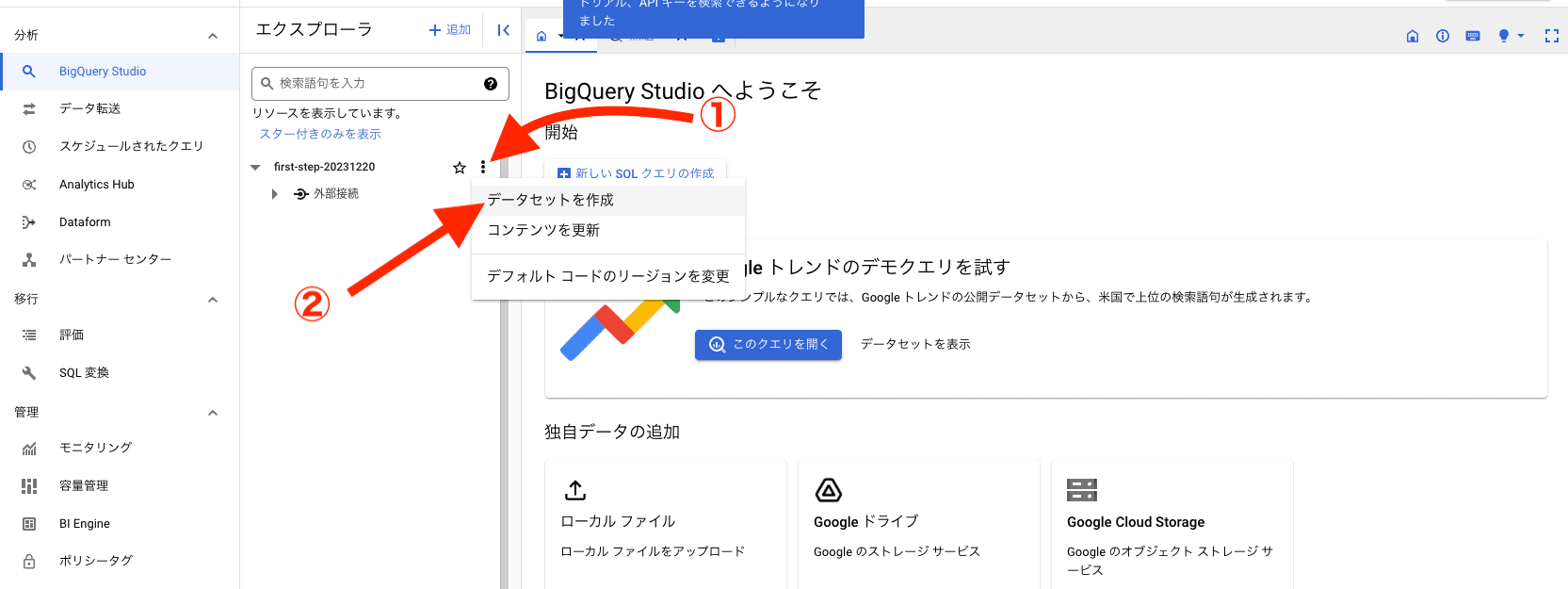Select the Google ドライブ (Google Drive) card title
The width and height of the screenshot is (1568, 589).
865,521
